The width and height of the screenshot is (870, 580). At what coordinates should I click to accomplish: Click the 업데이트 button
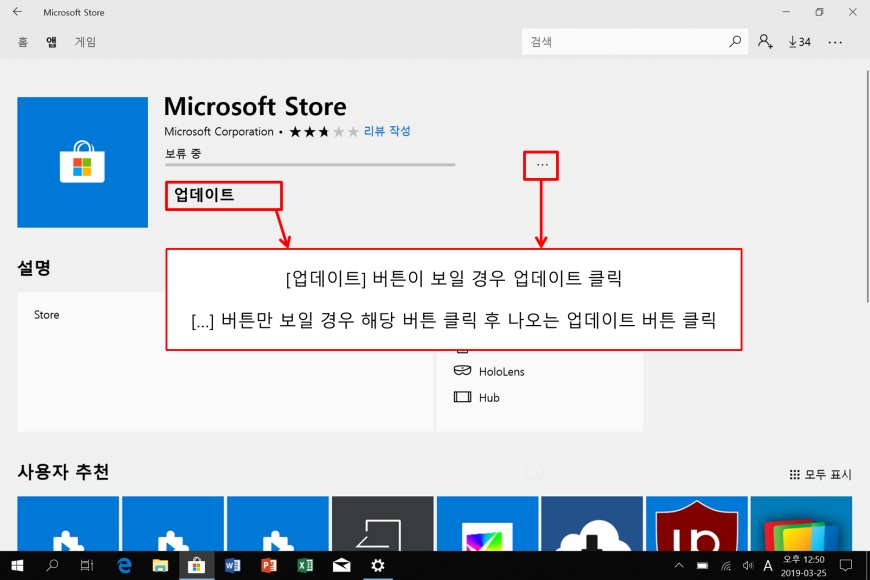pyautogui.click(x=224, y=195)
